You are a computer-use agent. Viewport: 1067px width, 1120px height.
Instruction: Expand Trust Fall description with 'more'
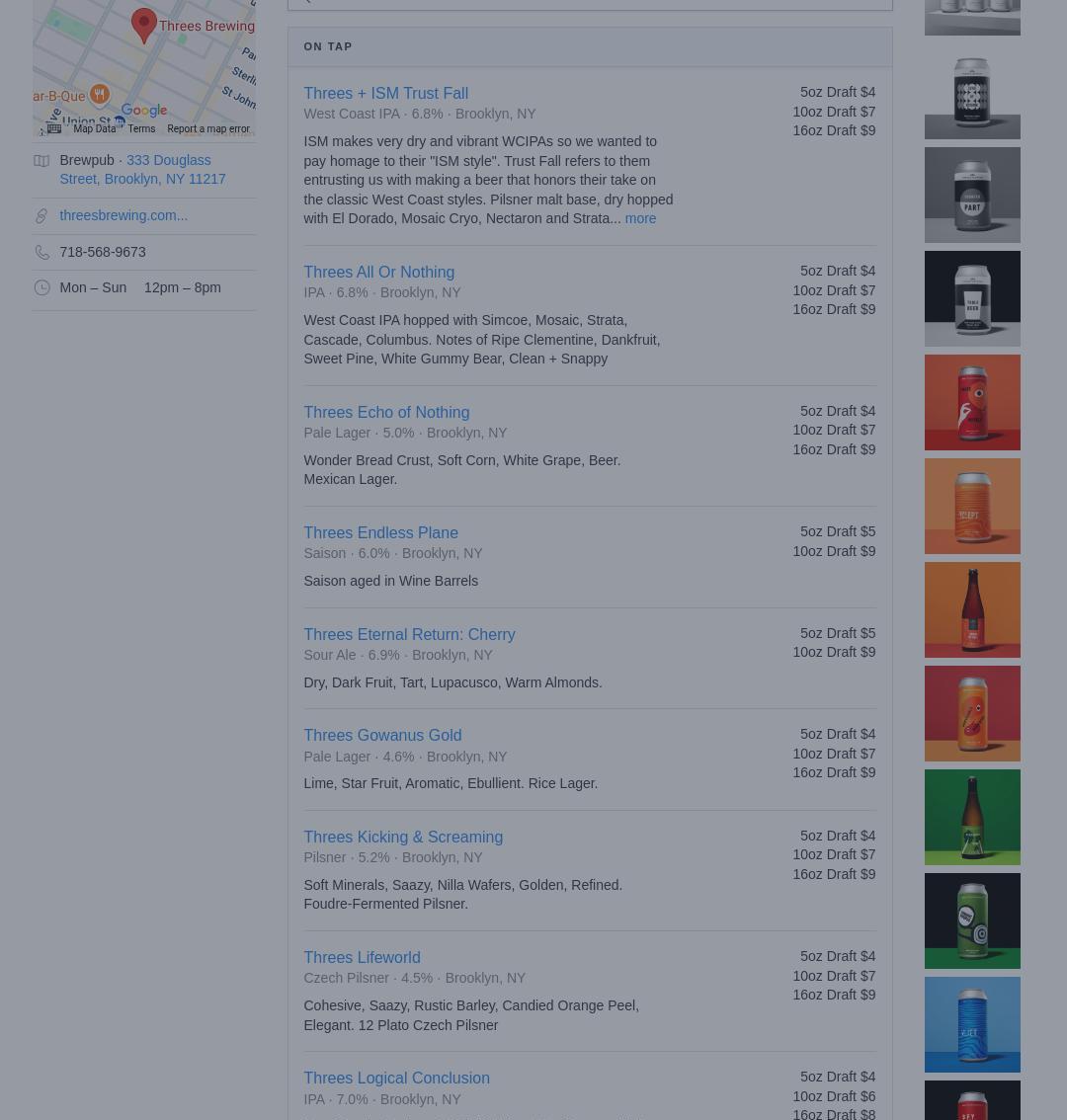640,218
